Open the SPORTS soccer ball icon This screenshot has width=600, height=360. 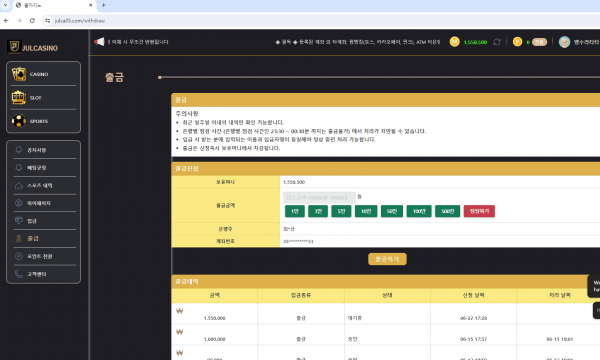[x=19, y=121]
